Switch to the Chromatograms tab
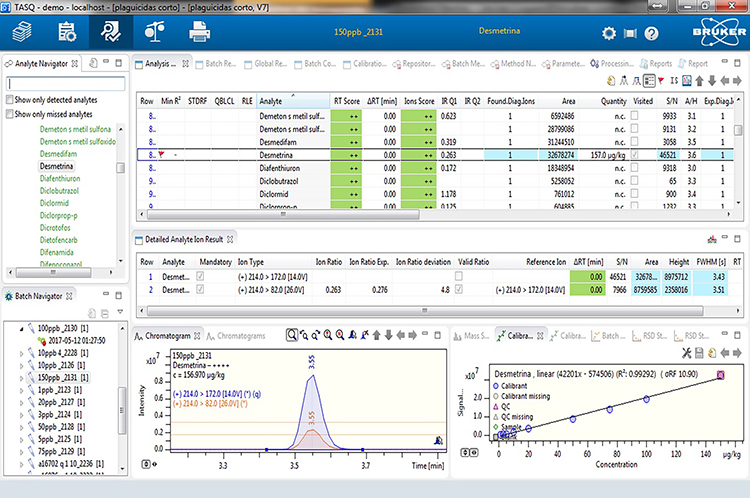750x498 pixels. [240, 335]
